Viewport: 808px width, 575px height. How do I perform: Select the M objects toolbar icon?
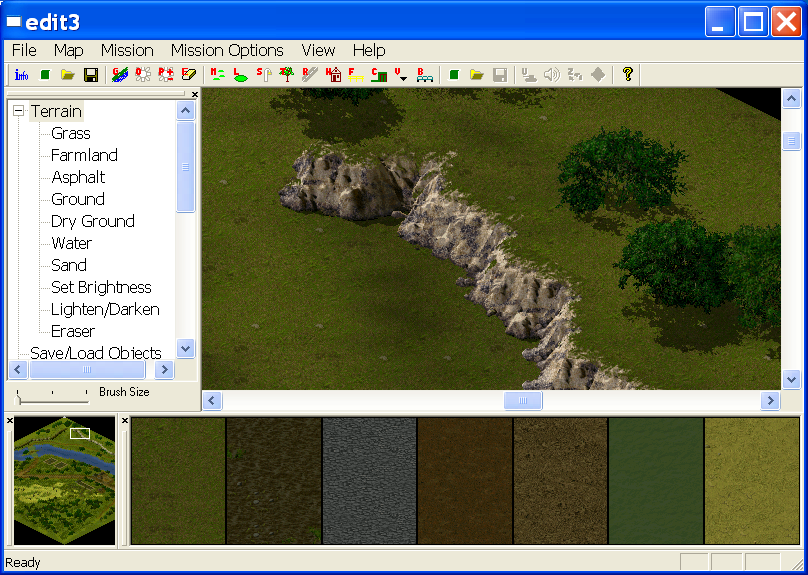click(x=218, y=75)
